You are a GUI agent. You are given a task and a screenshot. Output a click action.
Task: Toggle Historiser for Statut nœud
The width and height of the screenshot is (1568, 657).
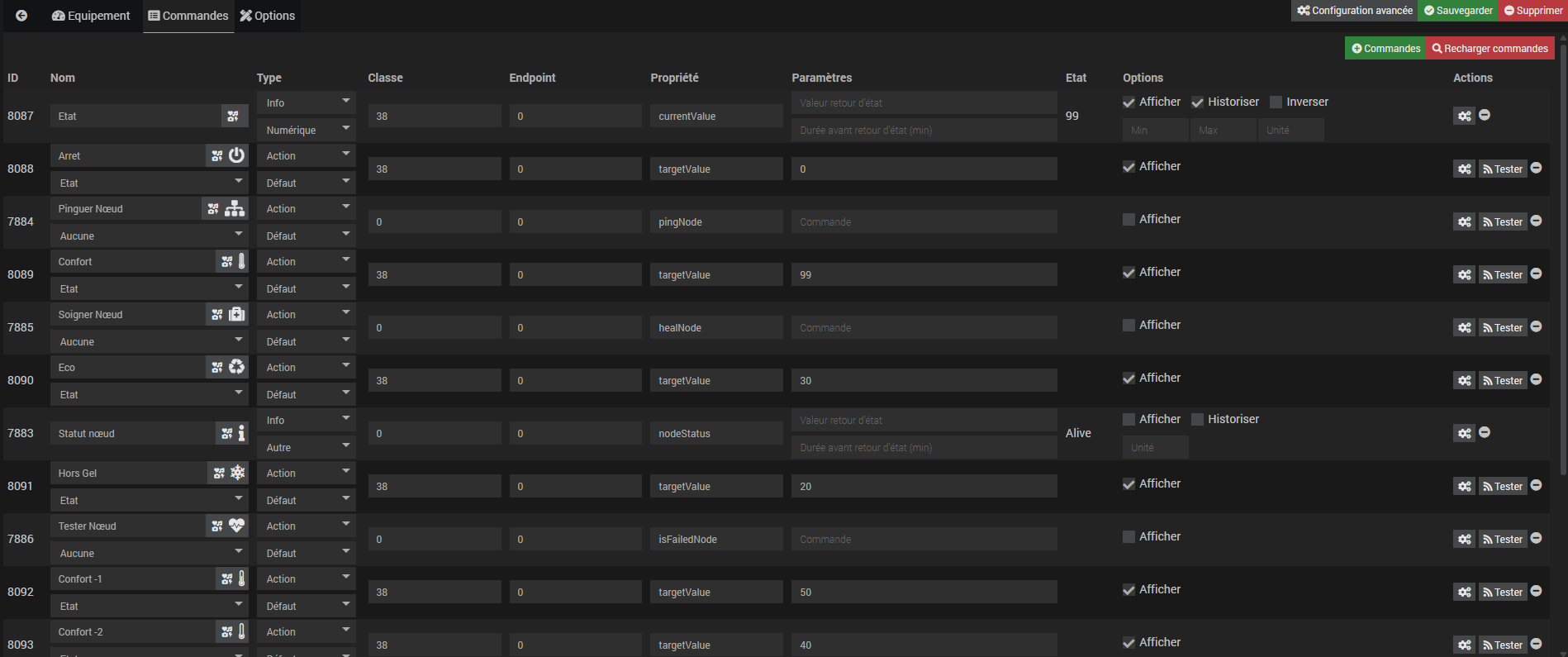[x=1198, y=419]
